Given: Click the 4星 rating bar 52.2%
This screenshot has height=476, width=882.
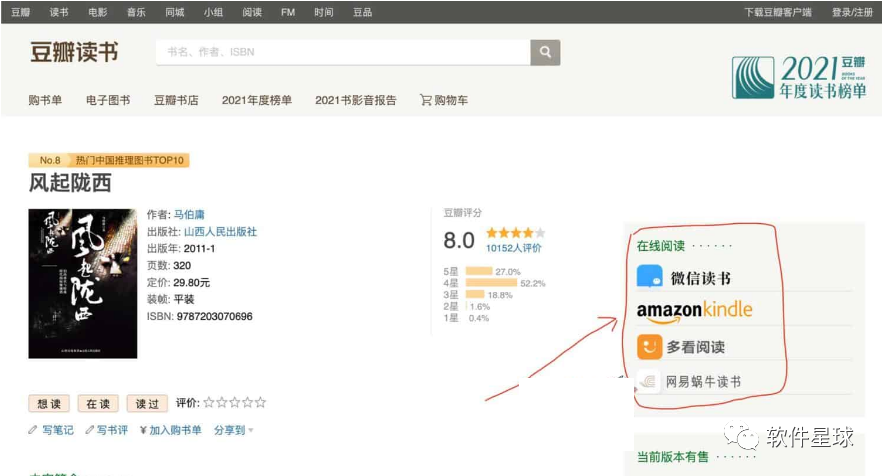Looking at the screenshot, I should click(491, 283).
